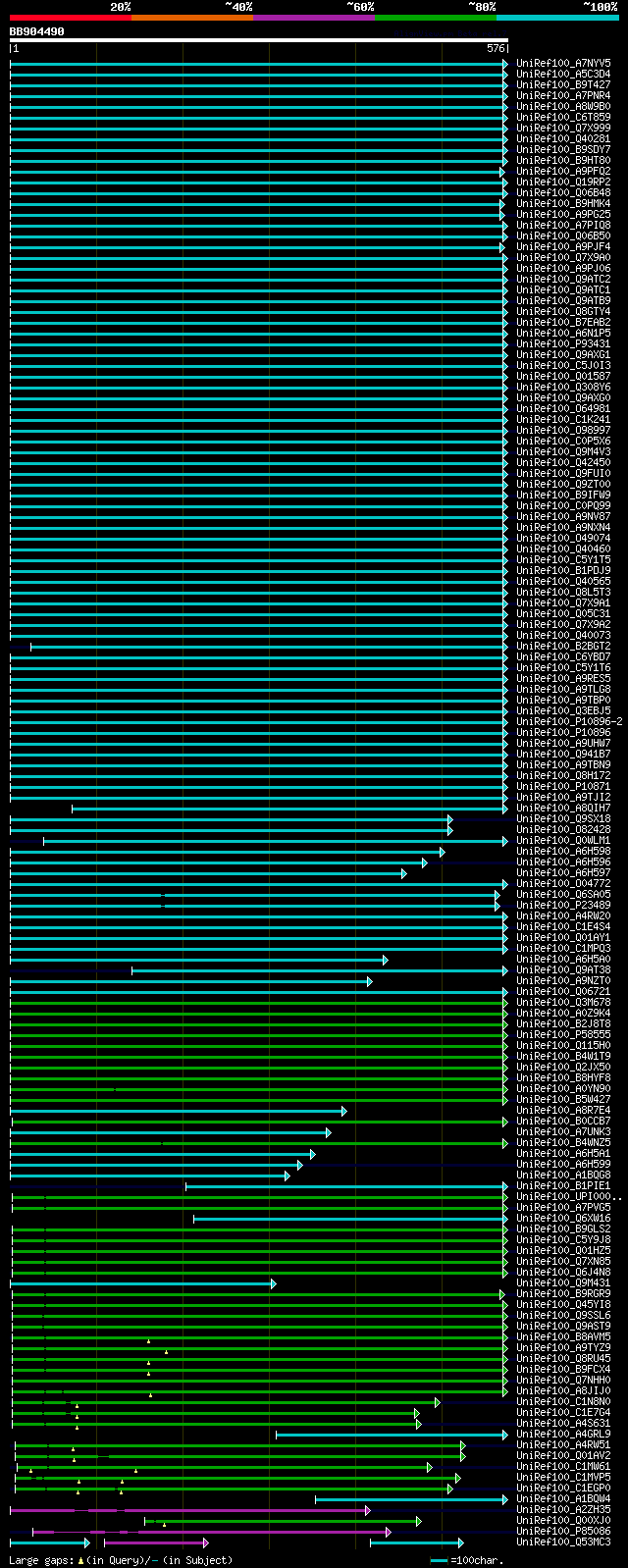Select hit label UniRef100_P93431
Image resolution: width=628 pixels, height=1568 pixels.
(563, 343)
